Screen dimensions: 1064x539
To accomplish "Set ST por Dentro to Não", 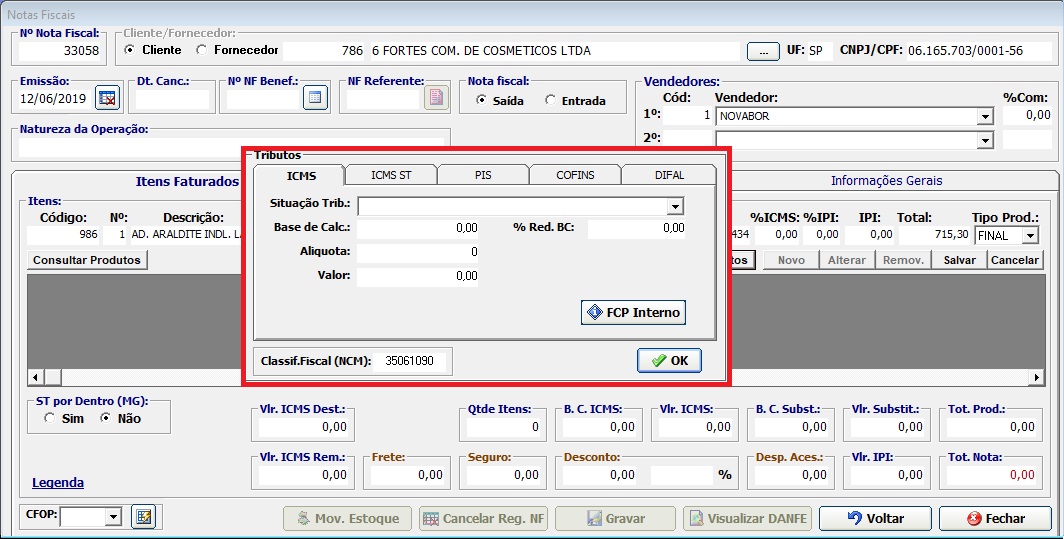I will pyautogui.click(x=105, y=418).
